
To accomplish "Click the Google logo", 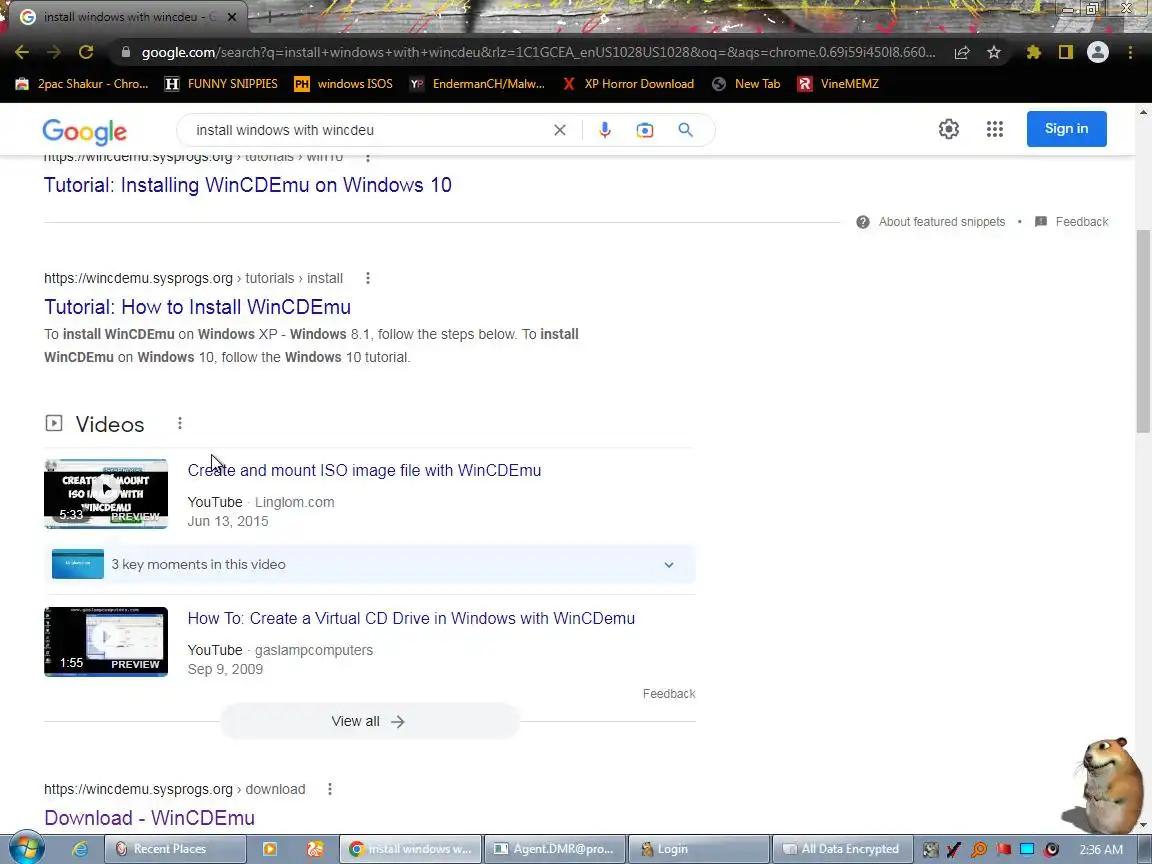I will pos(84,132).
